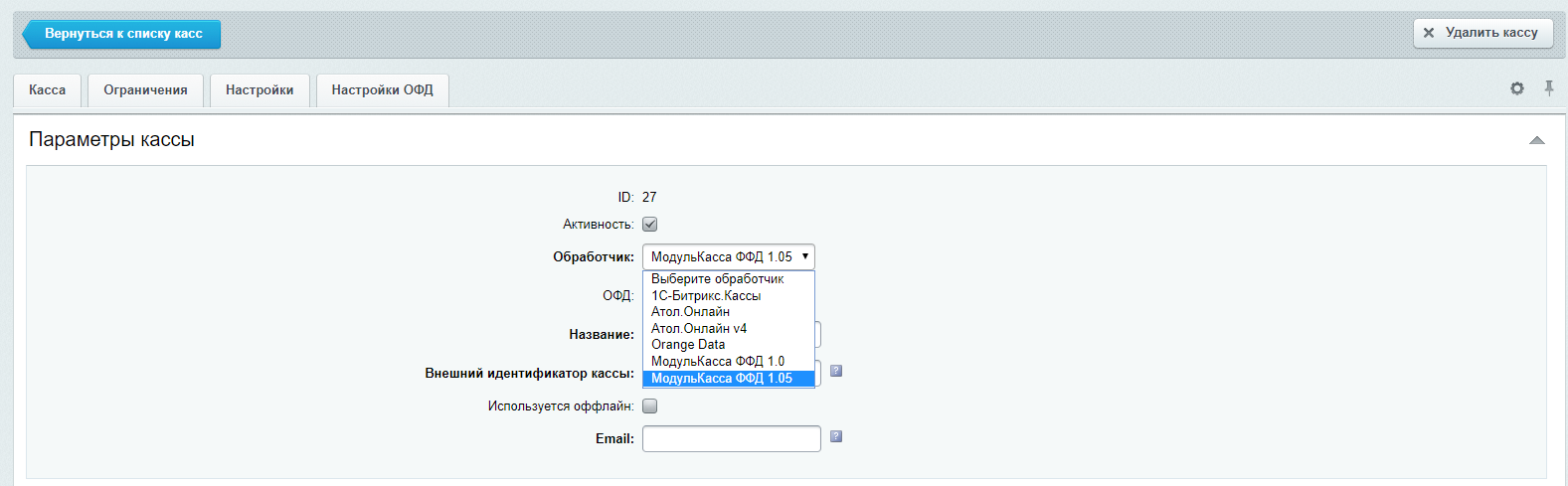The height and width of the screenshot is (486, 1568).
Task: Enable the Используется оффлайн checkbox
Action: tap(649, 405)
